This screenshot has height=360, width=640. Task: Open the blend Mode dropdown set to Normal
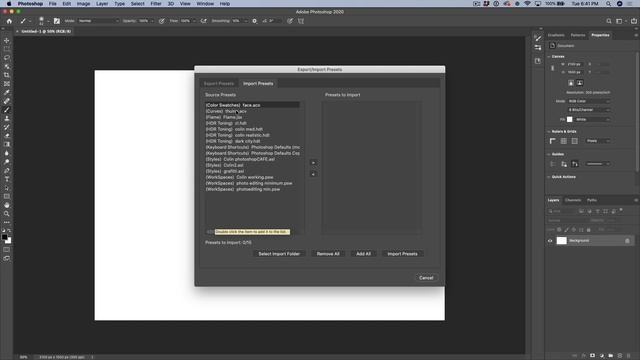[x=98, y=21]
